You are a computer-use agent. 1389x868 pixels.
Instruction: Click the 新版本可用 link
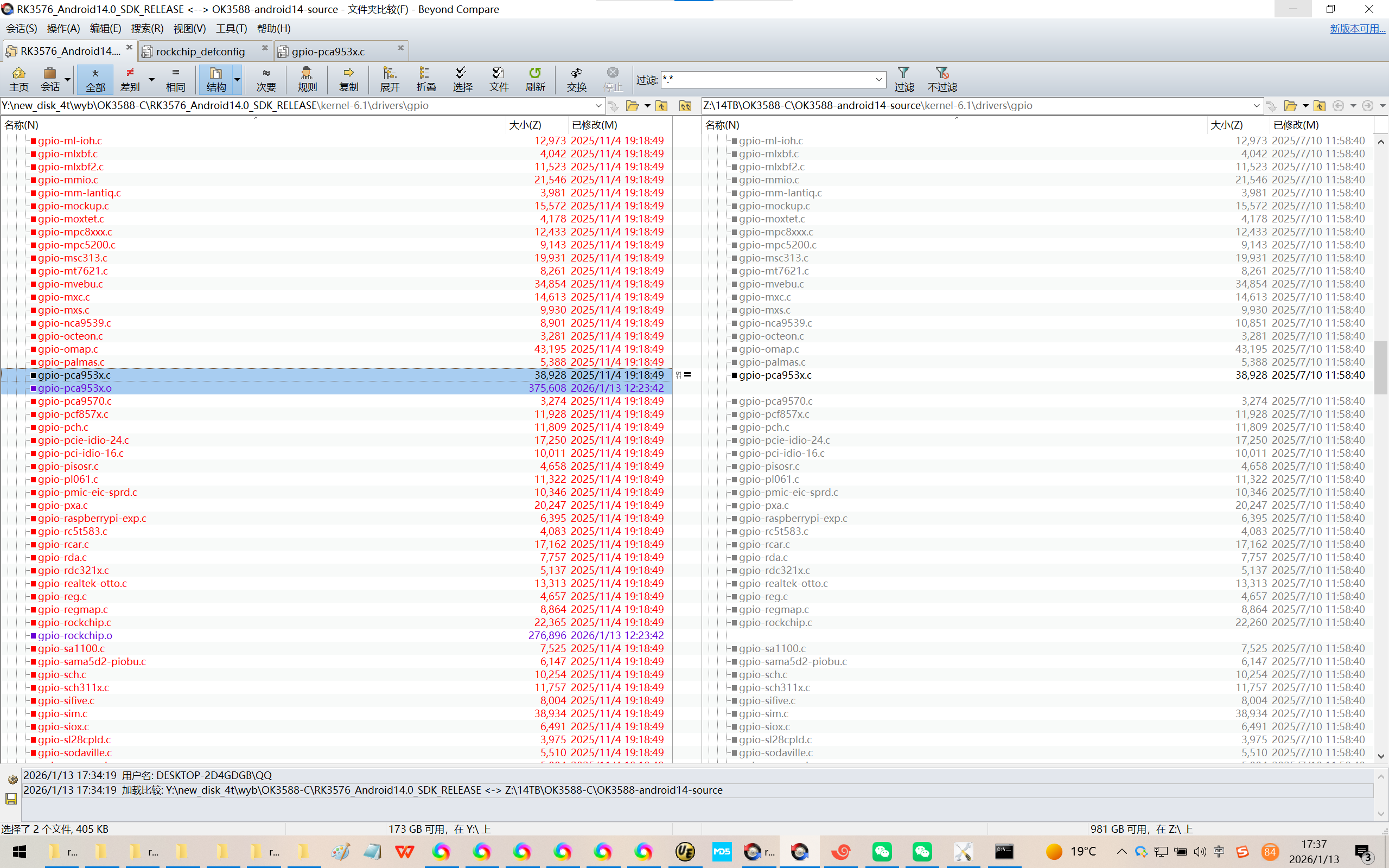(1357, 29)
